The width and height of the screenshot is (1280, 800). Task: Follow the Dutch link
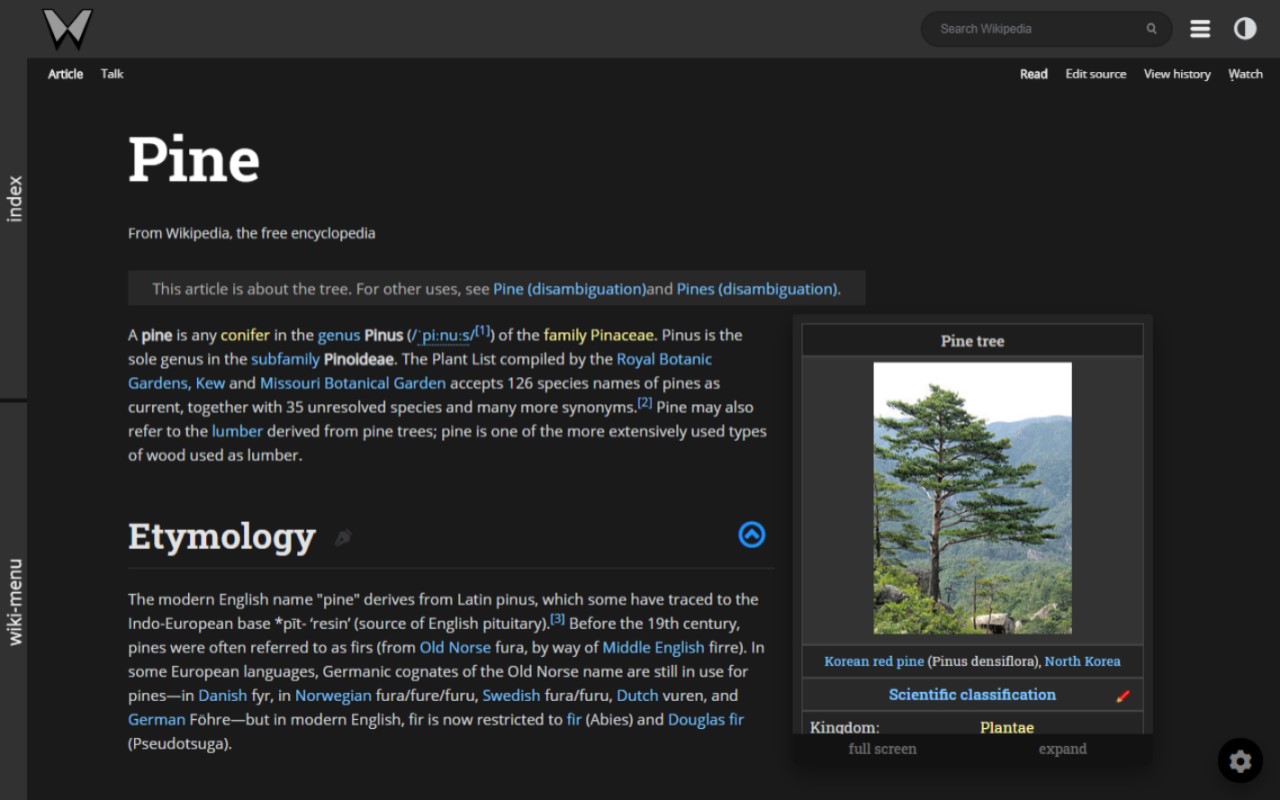click(637, 695)
